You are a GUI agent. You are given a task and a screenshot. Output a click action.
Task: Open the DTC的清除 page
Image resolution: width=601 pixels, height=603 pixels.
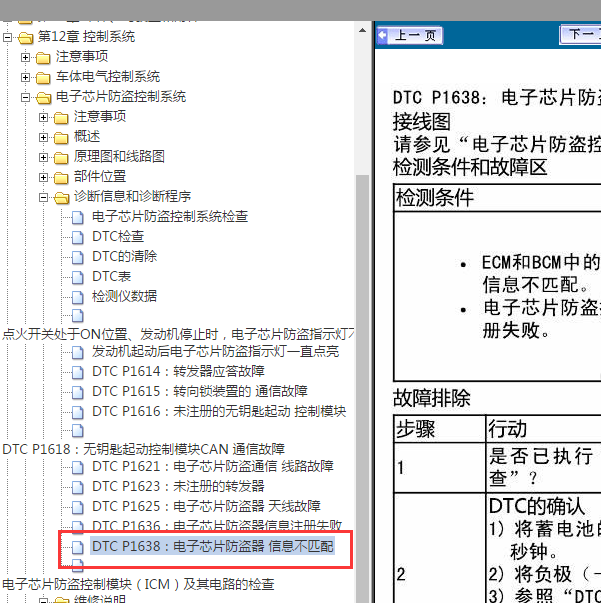[x=125, y=257]
